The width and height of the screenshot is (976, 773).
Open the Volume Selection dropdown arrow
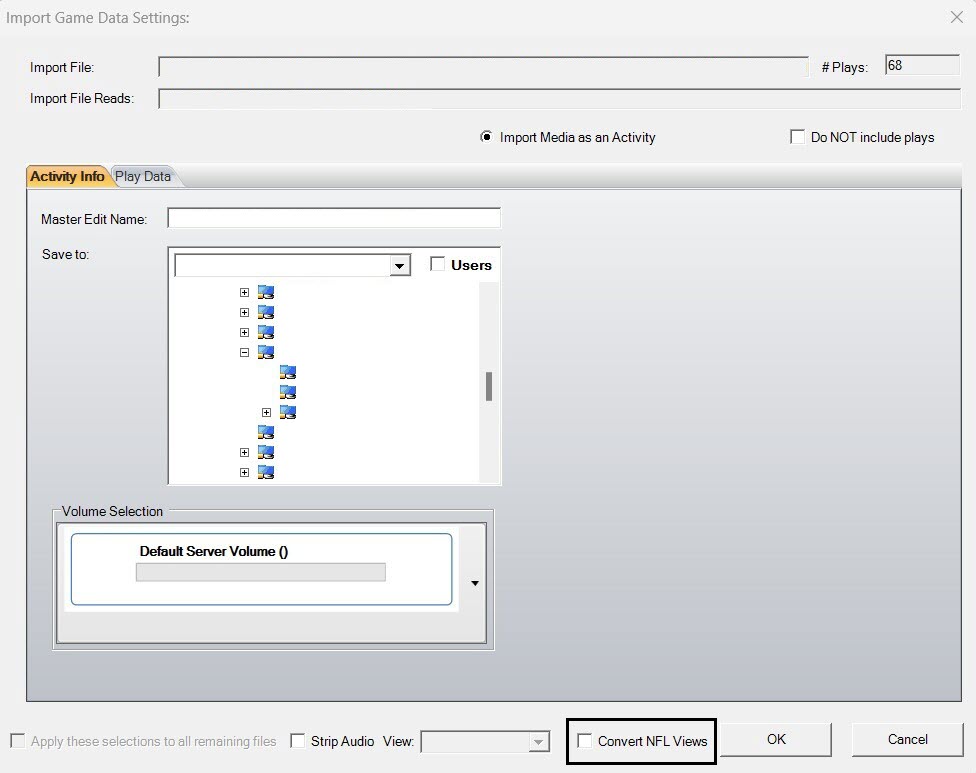click(475, 583)
